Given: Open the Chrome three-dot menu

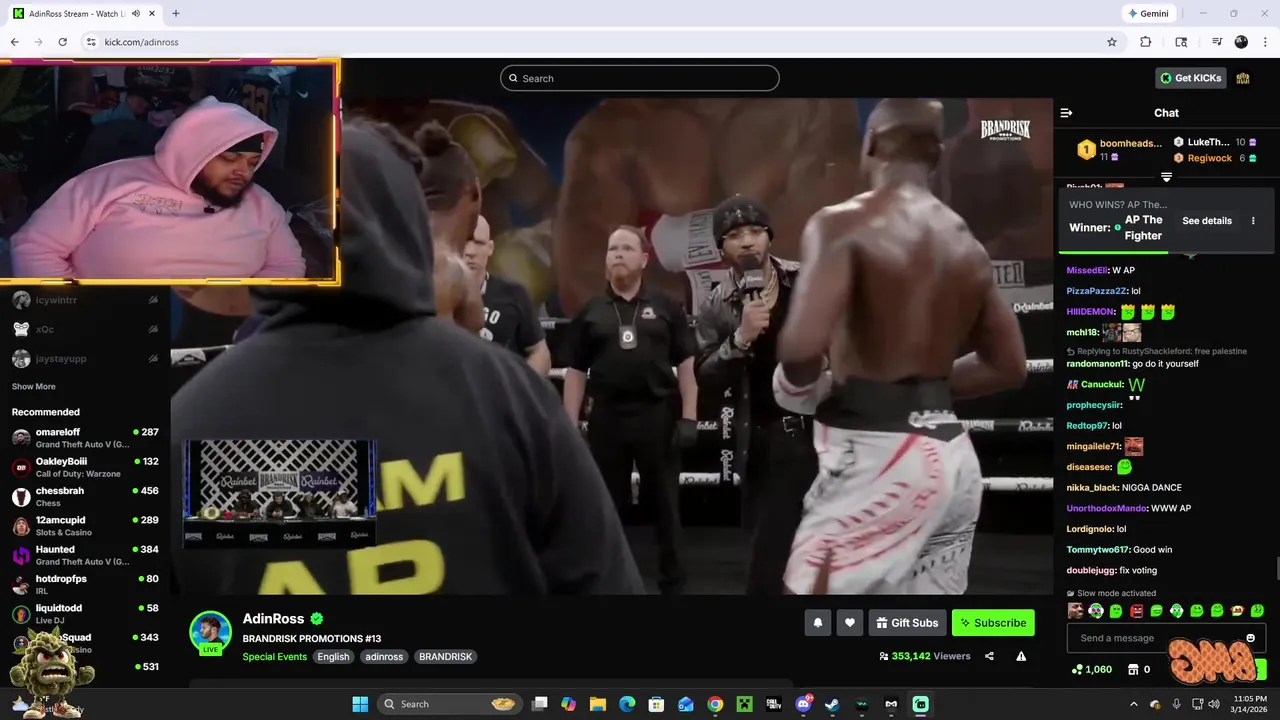Looking at the screenshot, I should [x=1265, y=42].
